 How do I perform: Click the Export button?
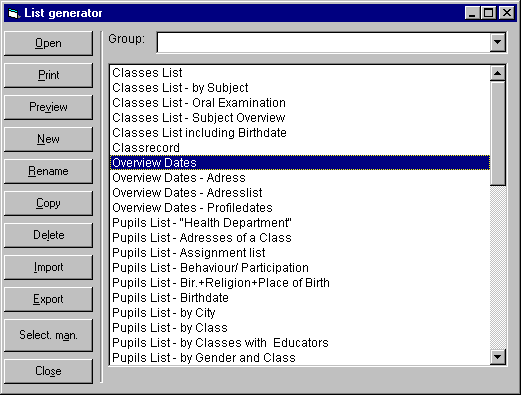click(x=48, y=299)
